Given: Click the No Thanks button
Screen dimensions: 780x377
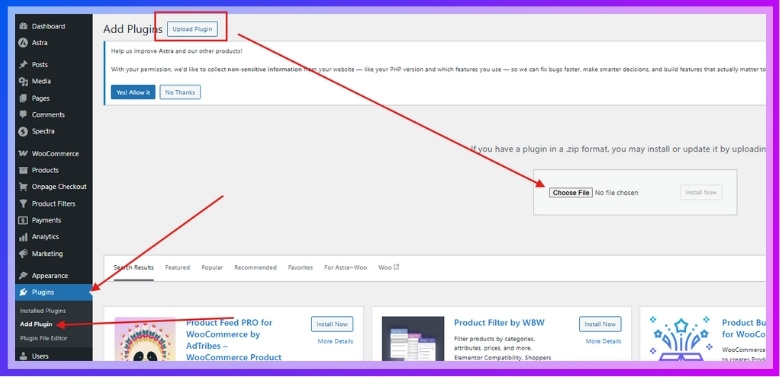Looking at the screenshot, I should point(180,93).
